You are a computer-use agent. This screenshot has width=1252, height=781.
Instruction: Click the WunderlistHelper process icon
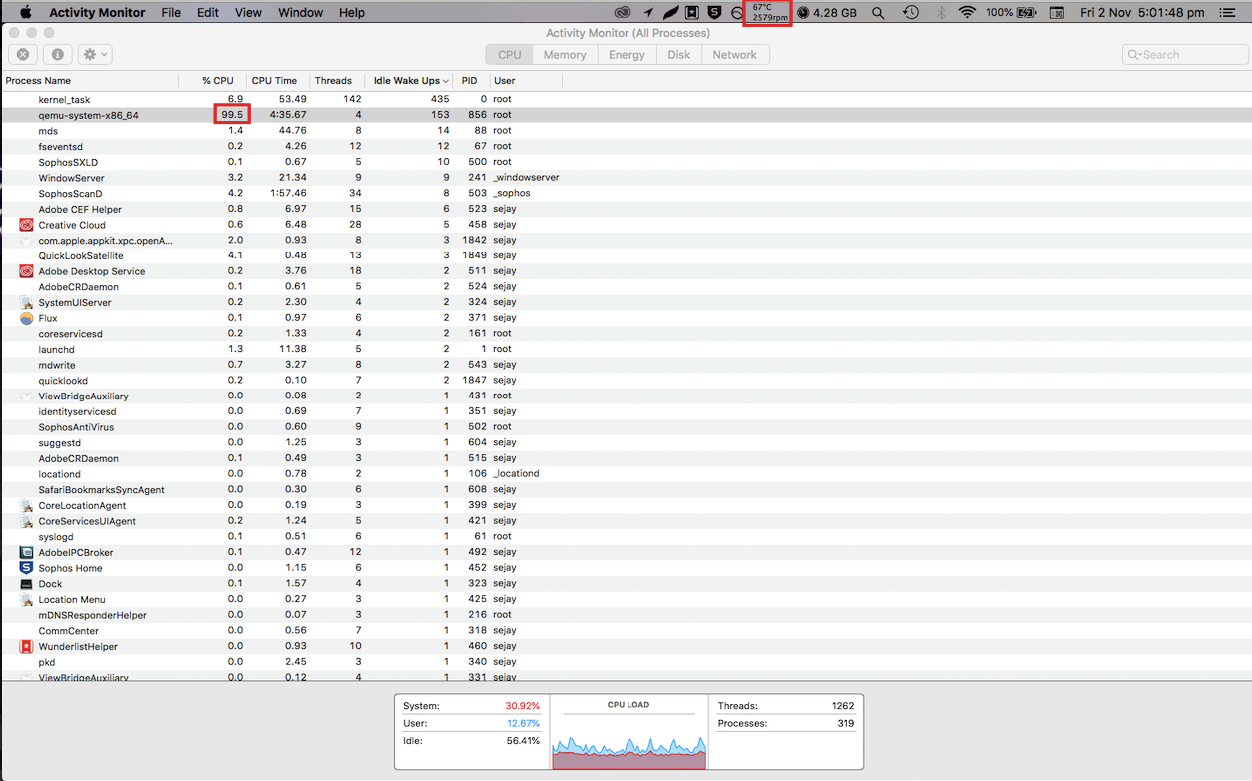26,646
